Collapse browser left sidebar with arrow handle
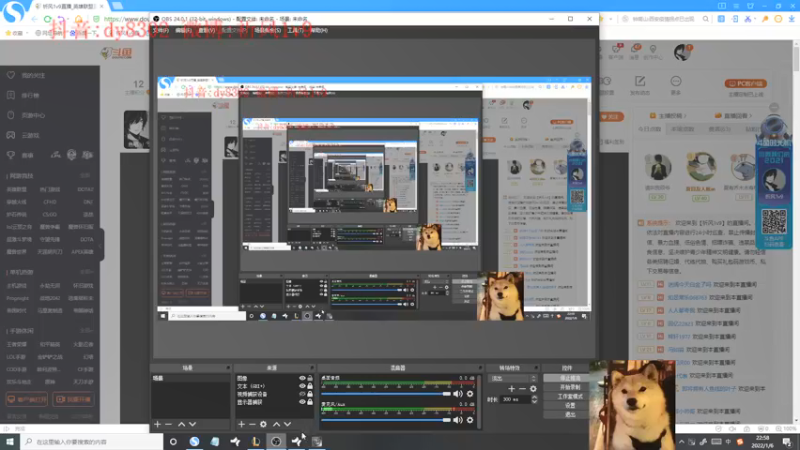The height and width of the screenshot is (450, 800). 101,245
